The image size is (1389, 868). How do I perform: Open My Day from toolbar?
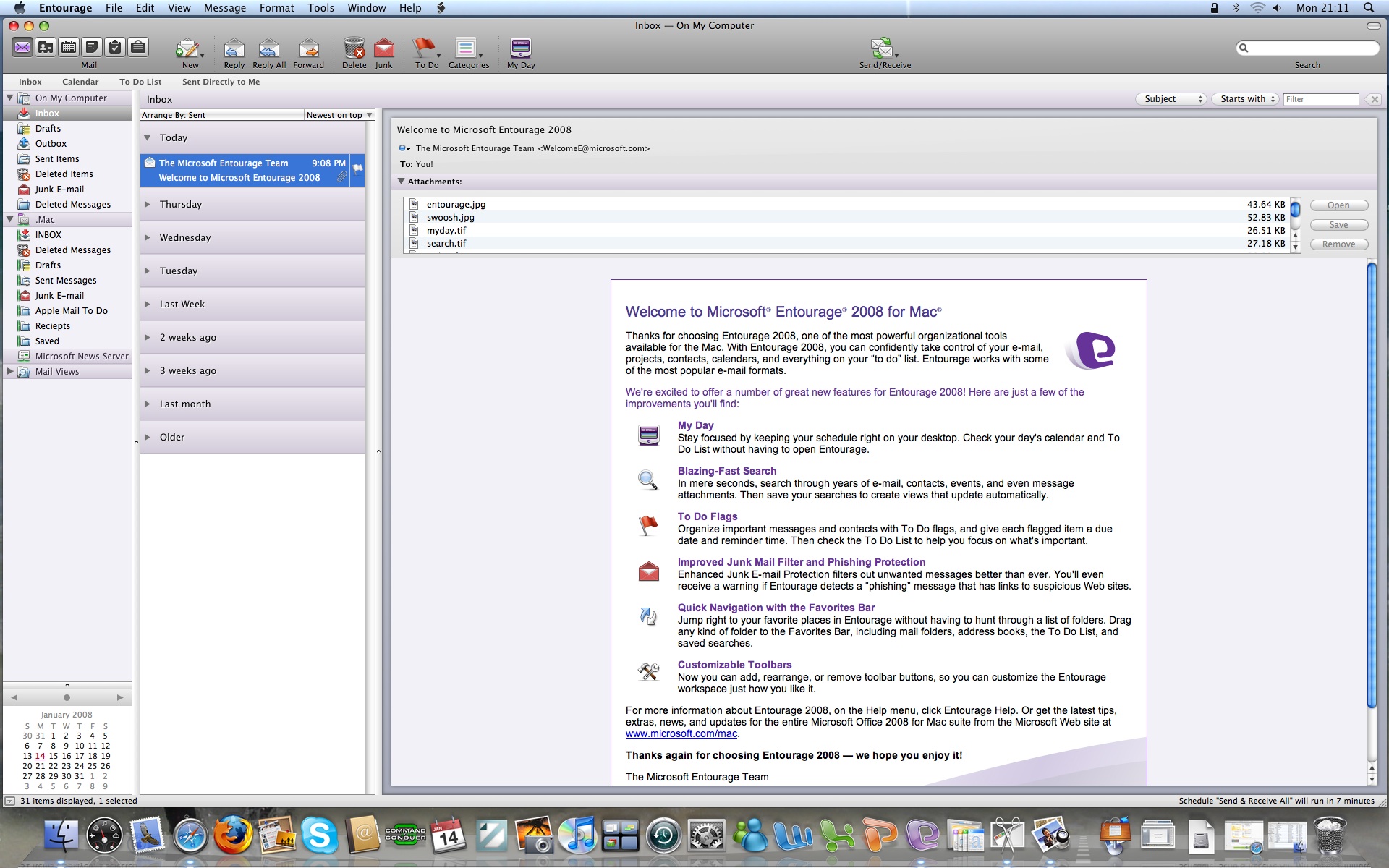(x=521, y=54)
